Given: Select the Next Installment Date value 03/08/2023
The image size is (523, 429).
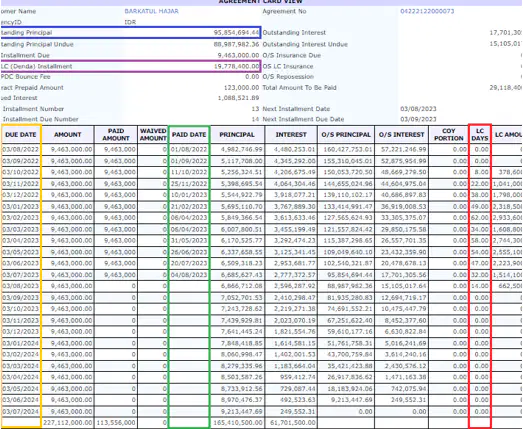Looking at the screenshot, I should coord(418,109).
